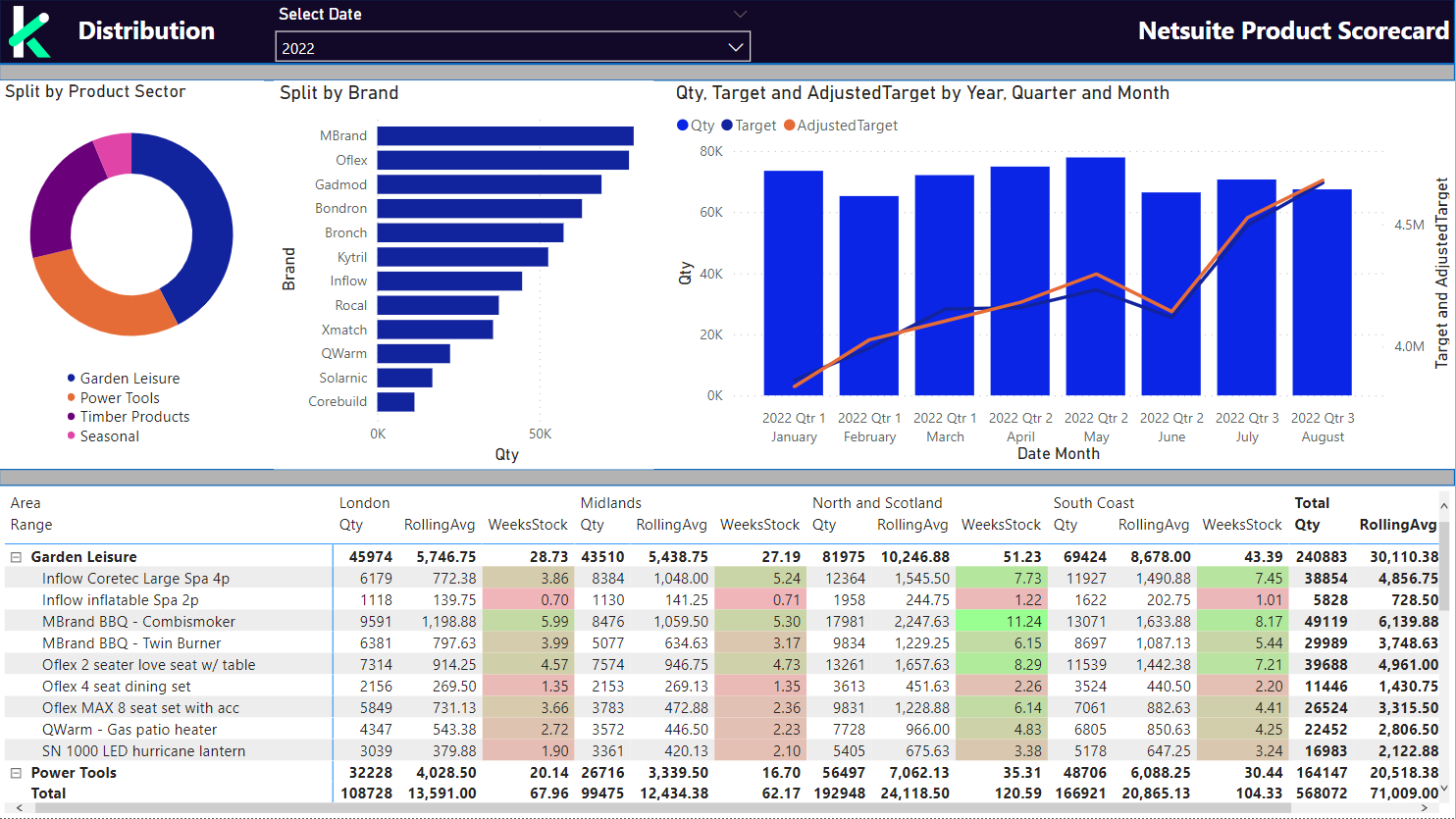Viewport: 1456px width, 819px height.
Task: Select the Gadmod brand bar
Action: [490, 184]
